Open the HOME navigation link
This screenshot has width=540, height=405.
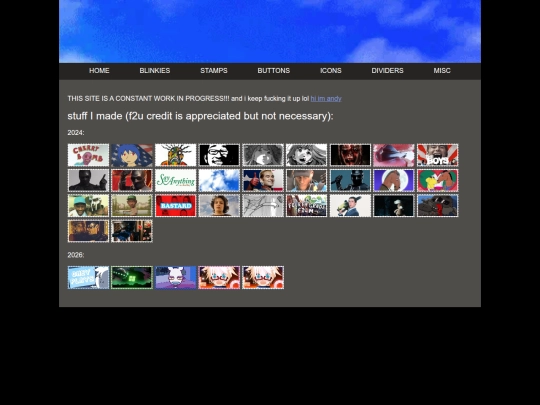tap(99, 71)
